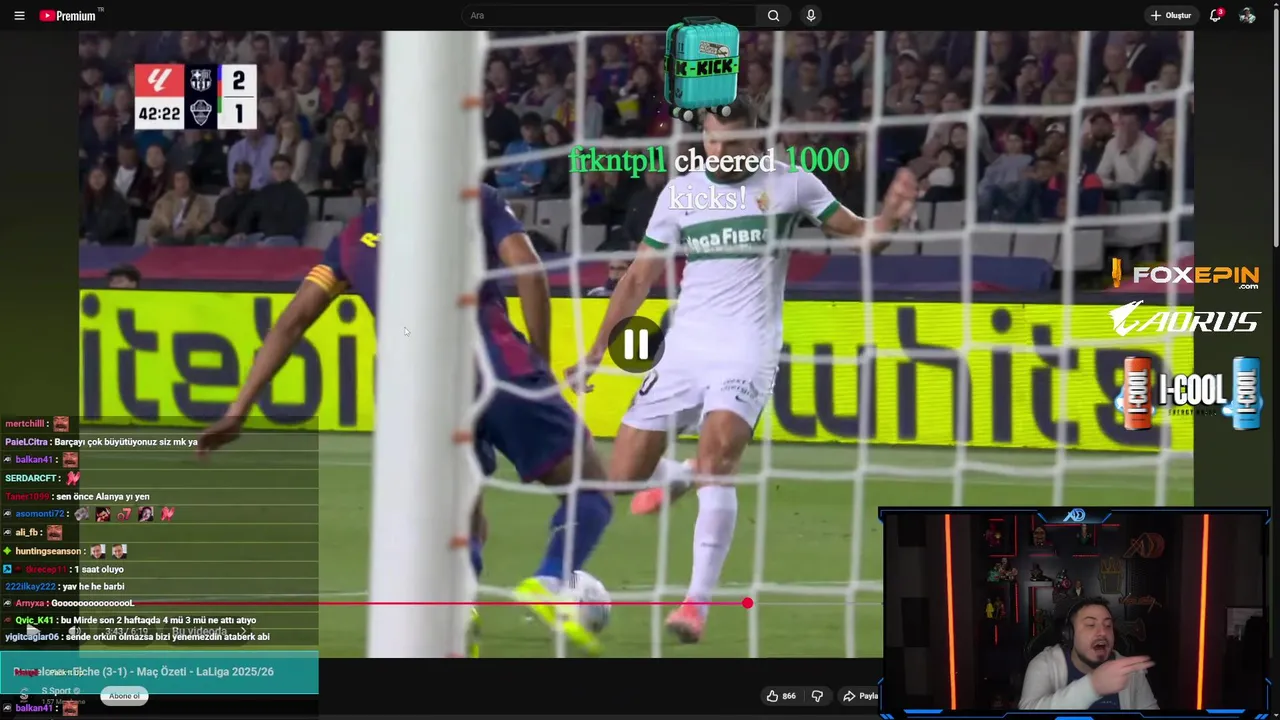Start voice search with microphone icon
The height and width of the screenshot is (720, 1280).
coord(811,16)
